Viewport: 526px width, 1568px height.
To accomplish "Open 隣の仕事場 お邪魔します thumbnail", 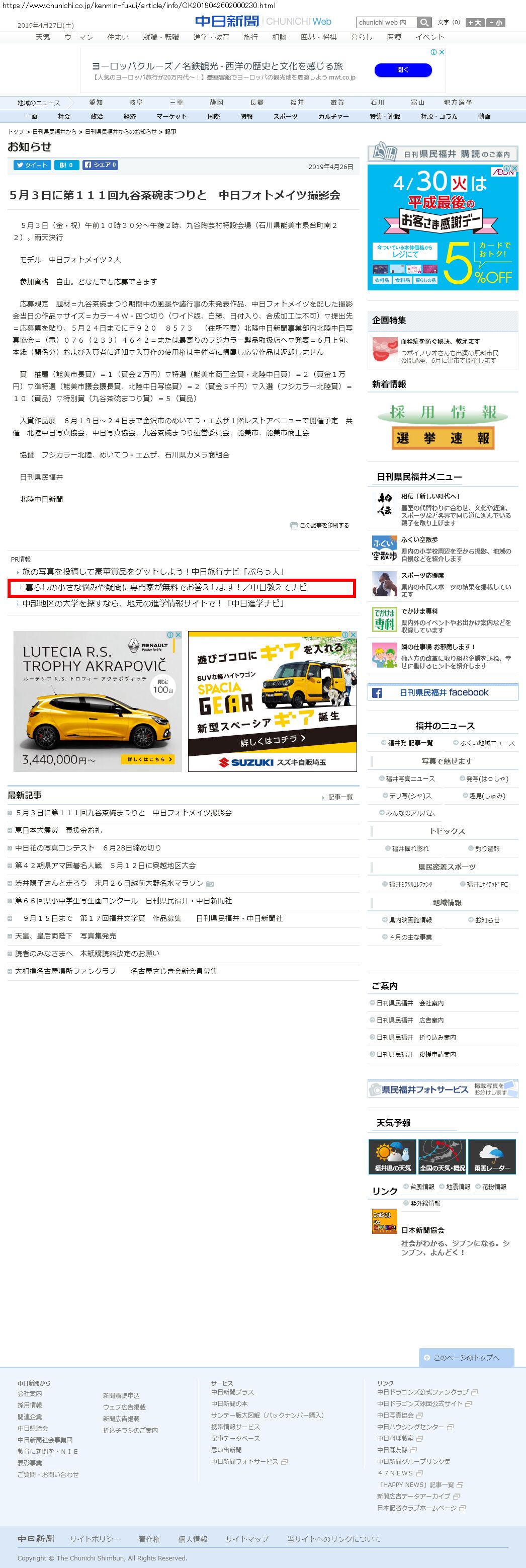I will tap(384, 656).
